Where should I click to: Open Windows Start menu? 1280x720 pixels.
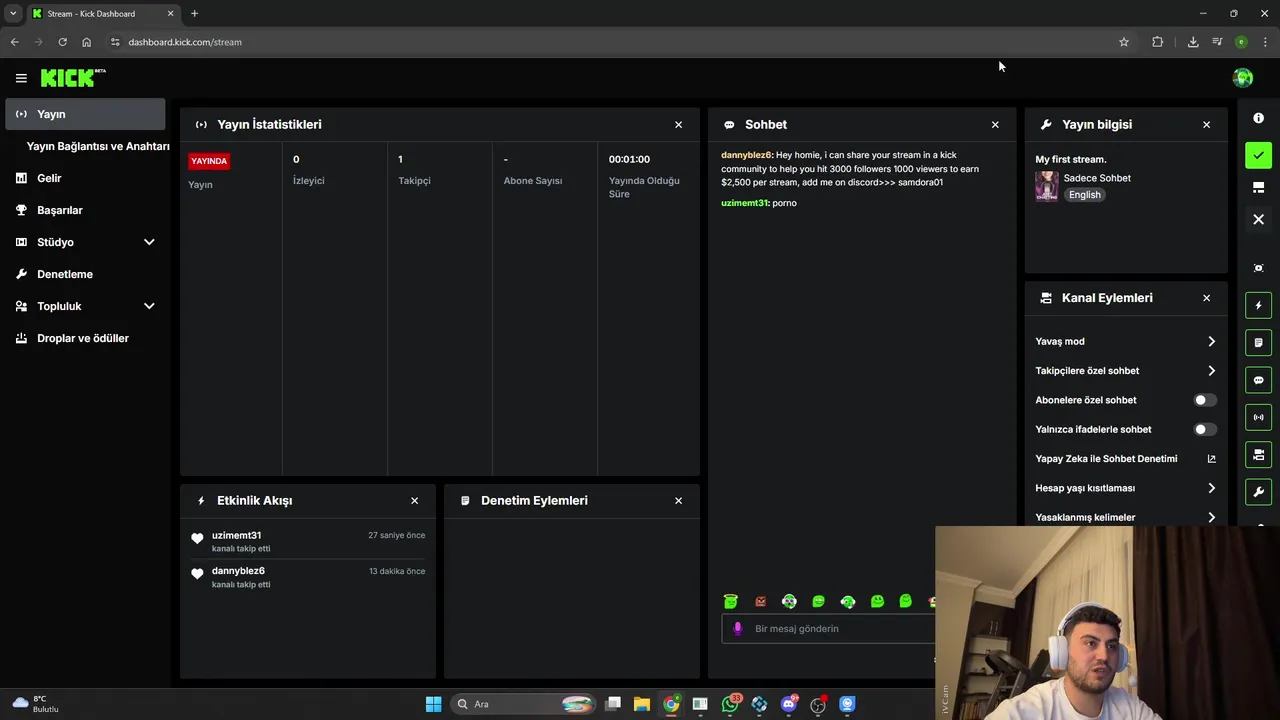pyautogui.click(x=433, y=704)
